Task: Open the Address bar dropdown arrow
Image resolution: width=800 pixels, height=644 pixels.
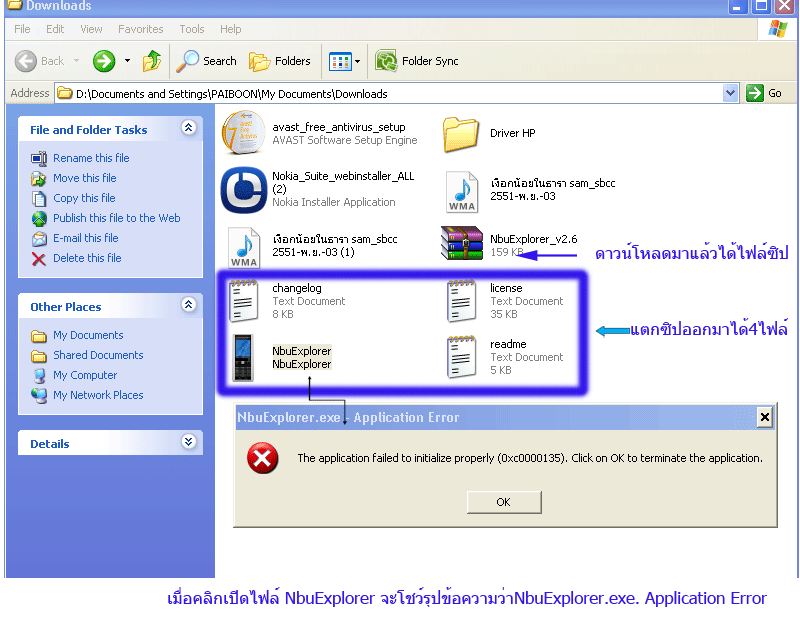Action: click(730, 93)
